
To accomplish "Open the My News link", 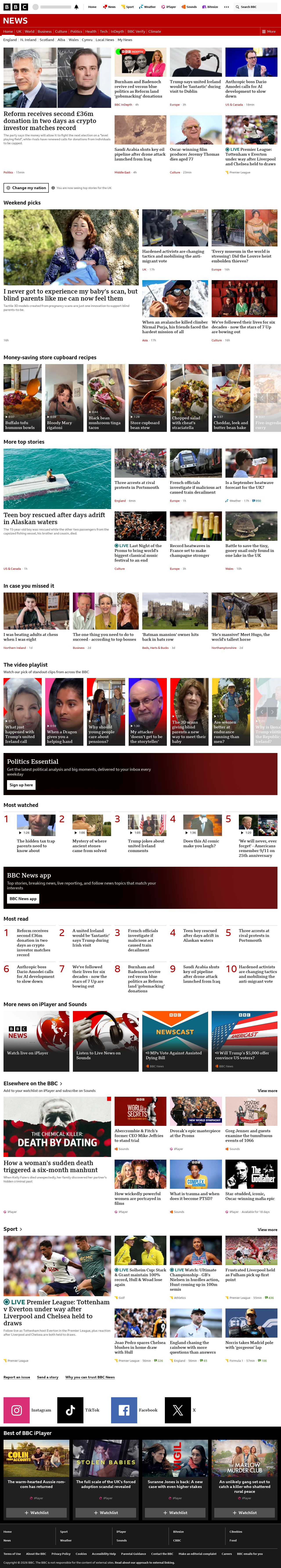I will pyautogui.click(x=125, y=39).
